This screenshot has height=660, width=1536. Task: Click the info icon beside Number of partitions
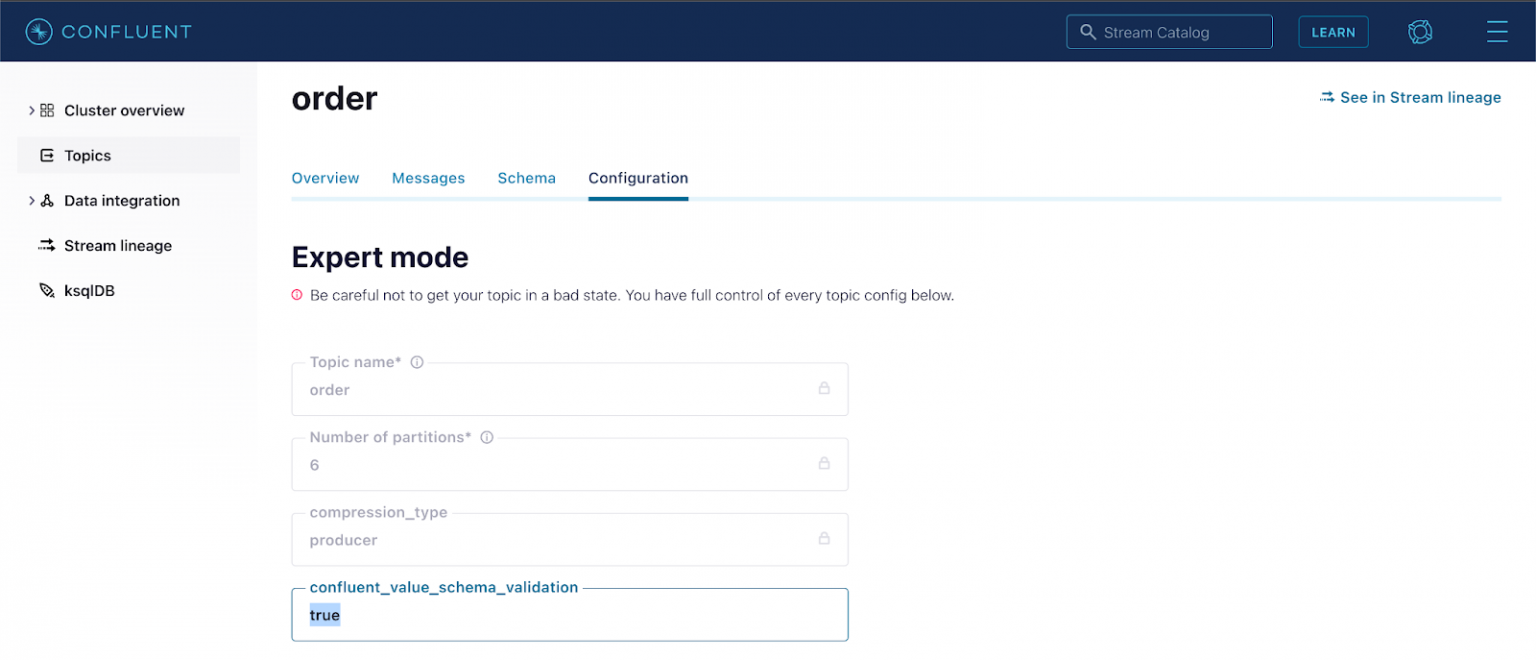click(x=487, y=438)
